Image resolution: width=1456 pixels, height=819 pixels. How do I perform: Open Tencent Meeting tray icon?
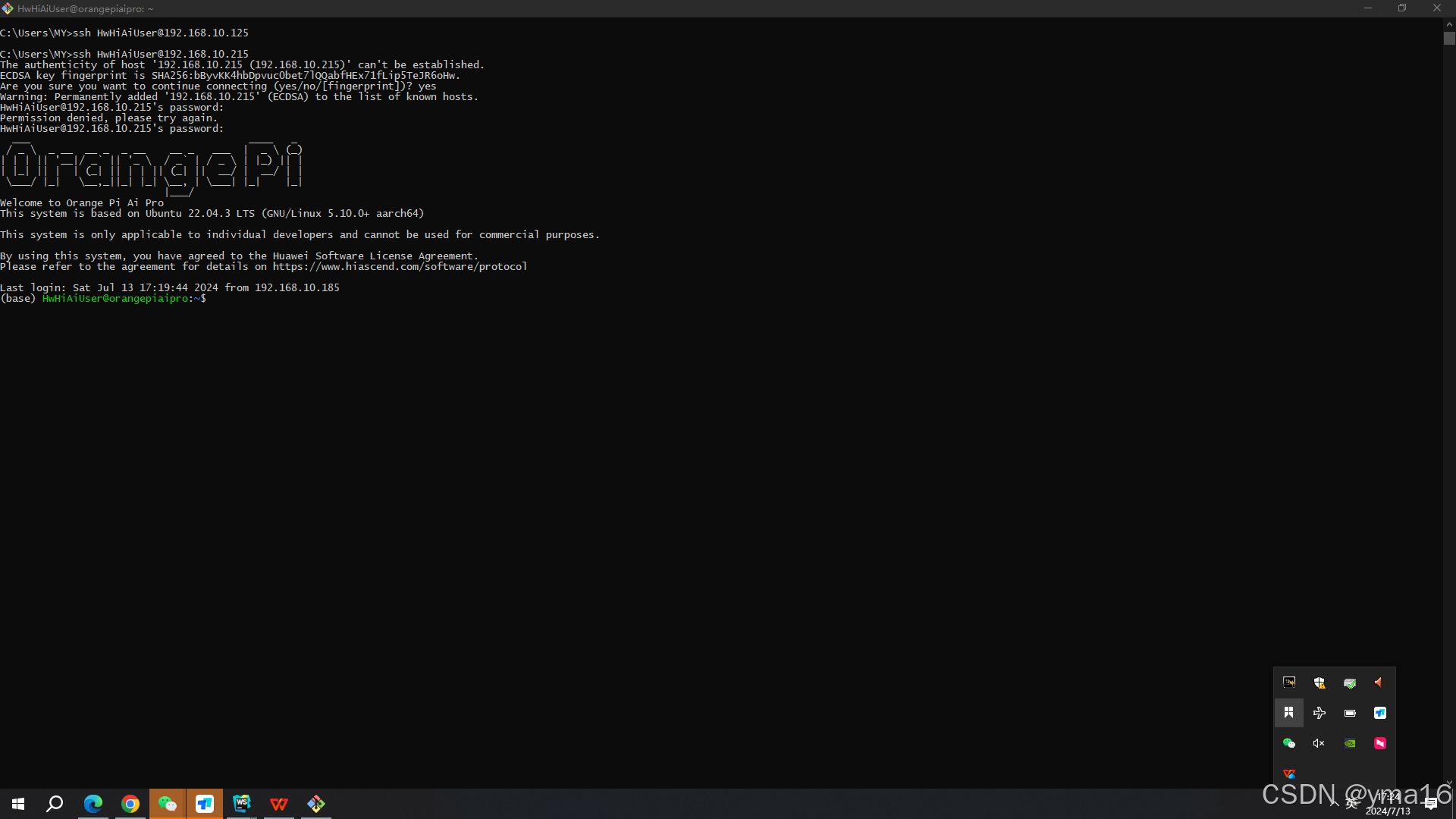(x=1380, y=713)
